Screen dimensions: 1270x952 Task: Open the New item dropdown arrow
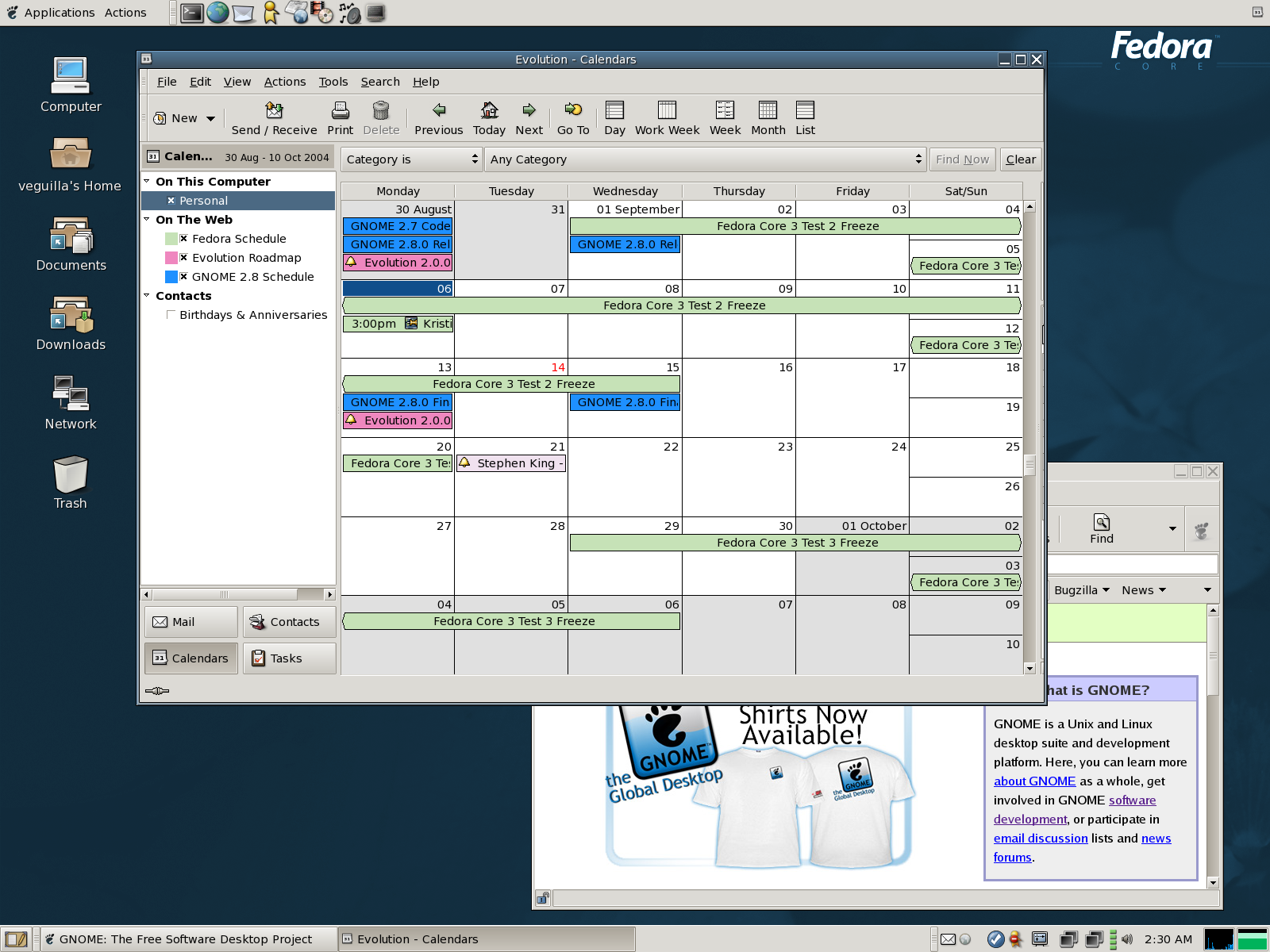[210, 119]
